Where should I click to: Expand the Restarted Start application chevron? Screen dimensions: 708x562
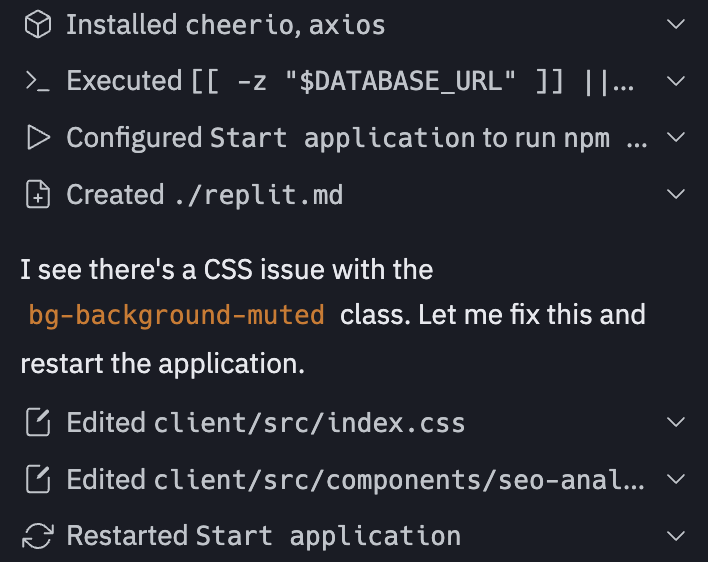[675, 536]
